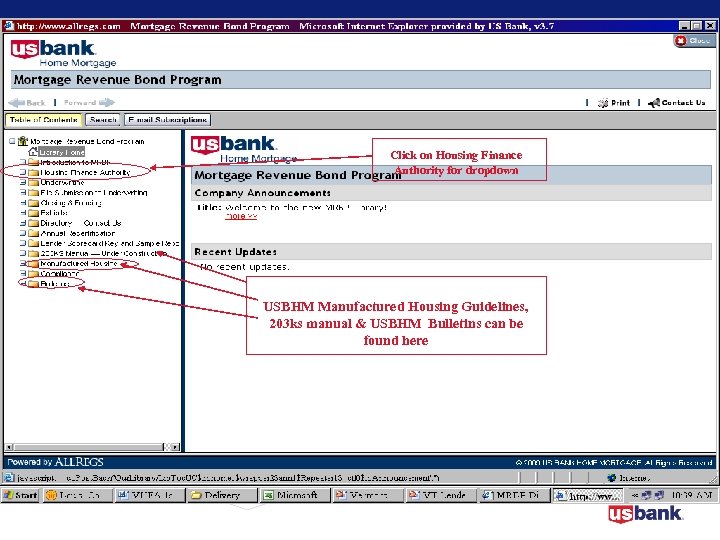Image resolution: width=720 pixels, height=540 pixels.
Task: Click the Introduction to MRB folder icon
Action: [x=33, y=162]
